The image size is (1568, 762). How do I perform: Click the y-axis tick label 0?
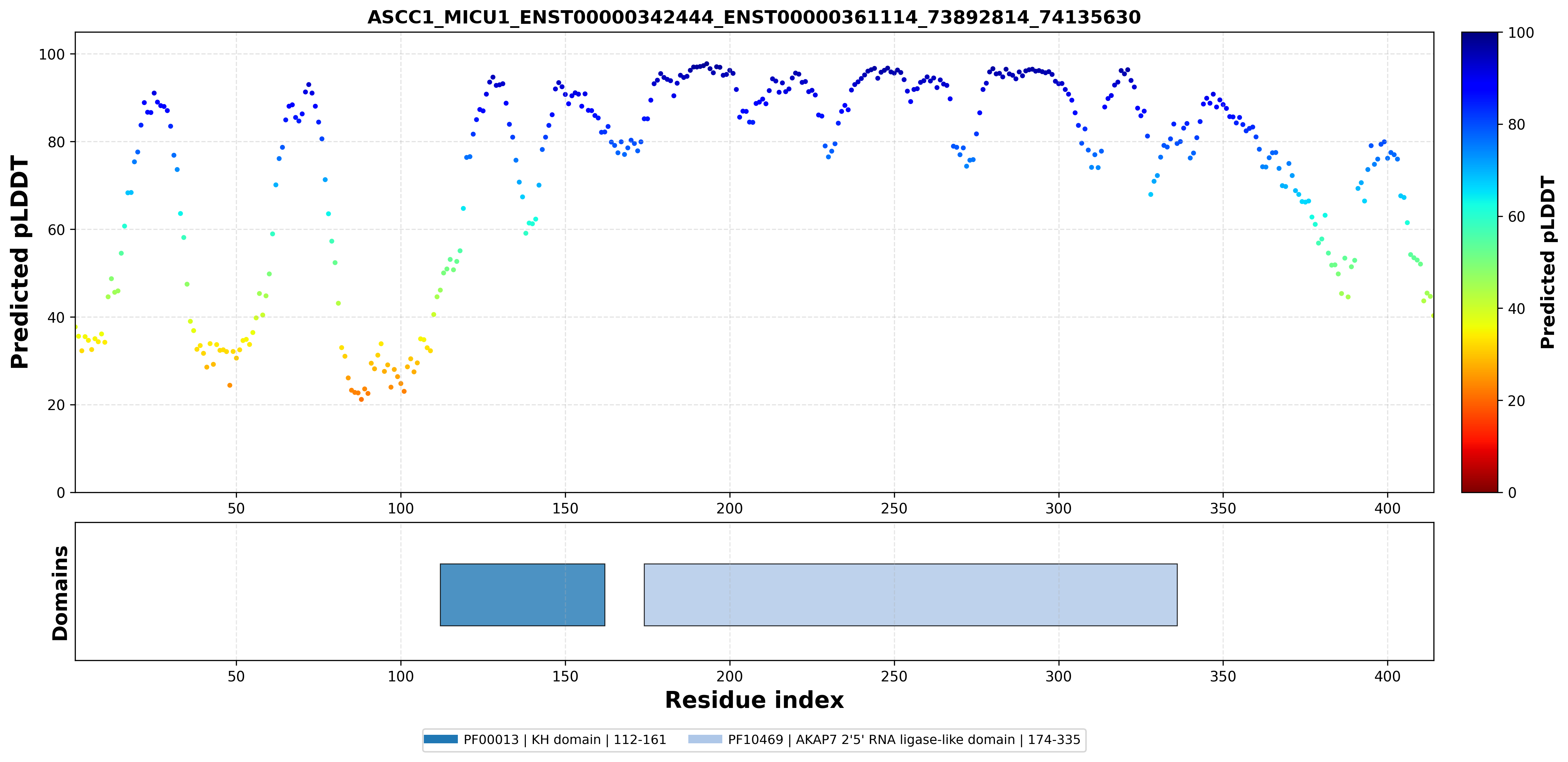(x=60, y=493)
